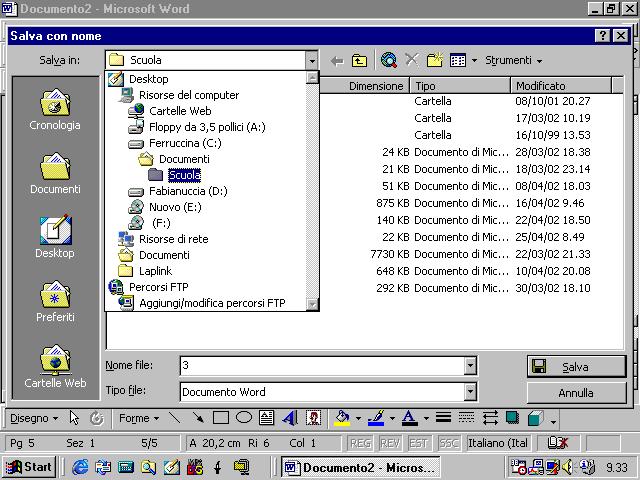
Task: Select Laplink folder in the list
Action: click(155, 271)
